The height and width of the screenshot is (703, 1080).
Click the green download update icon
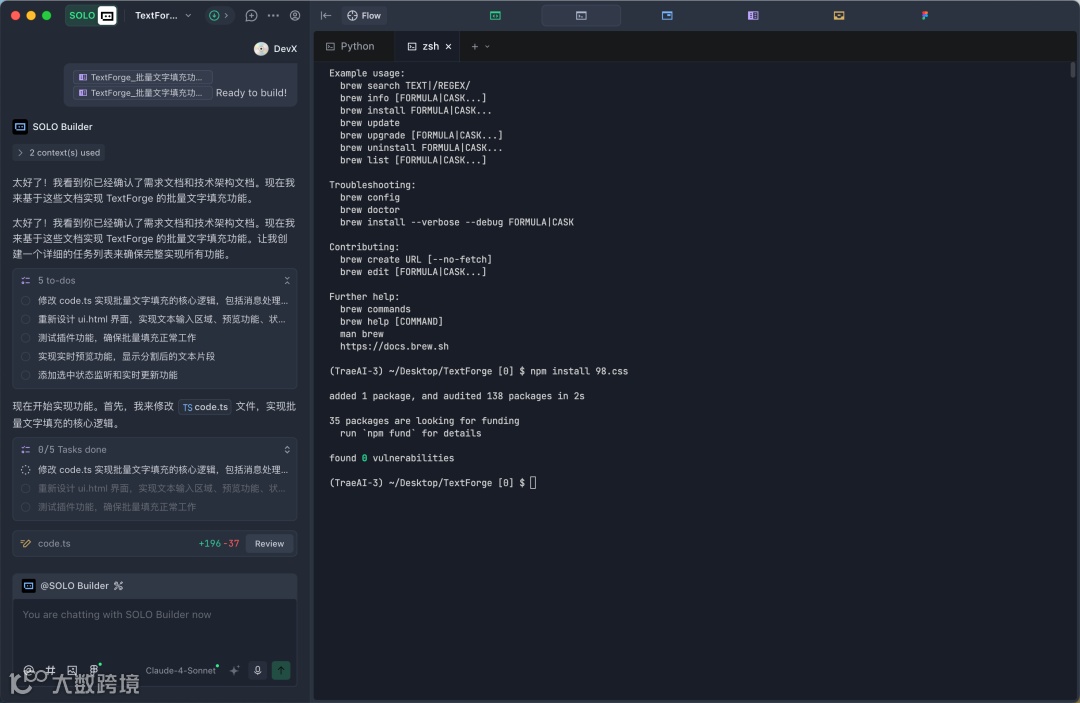(214, 15)
